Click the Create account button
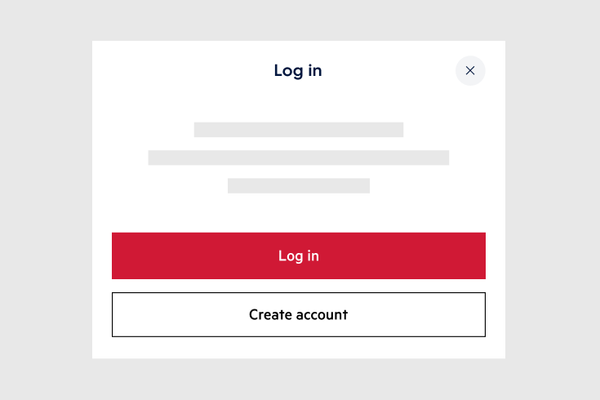600x400 pixels. [x=298, y=314]
